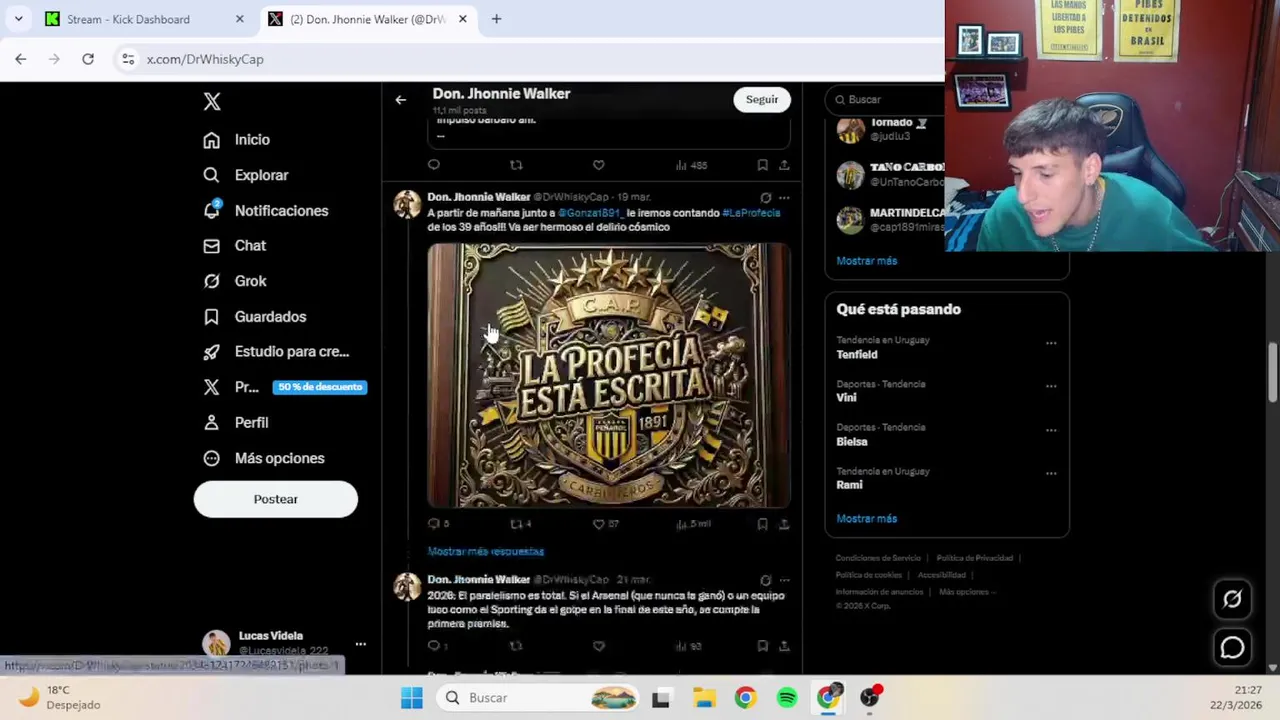Click Seguir to follow Don. Jhonnie Walker
The height and width of the screenshot is (720, 1280).
point(762,99)
